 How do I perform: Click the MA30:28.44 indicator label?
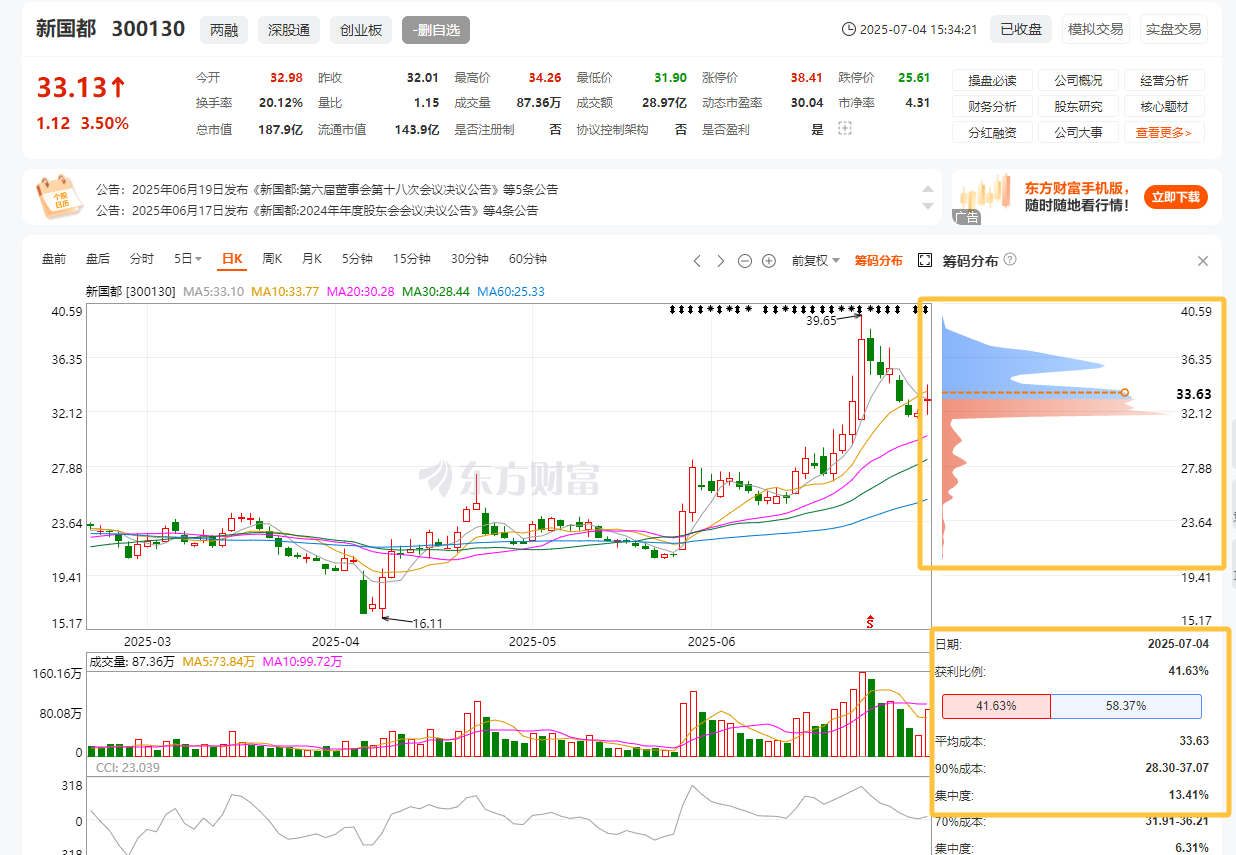coord(435,292)
